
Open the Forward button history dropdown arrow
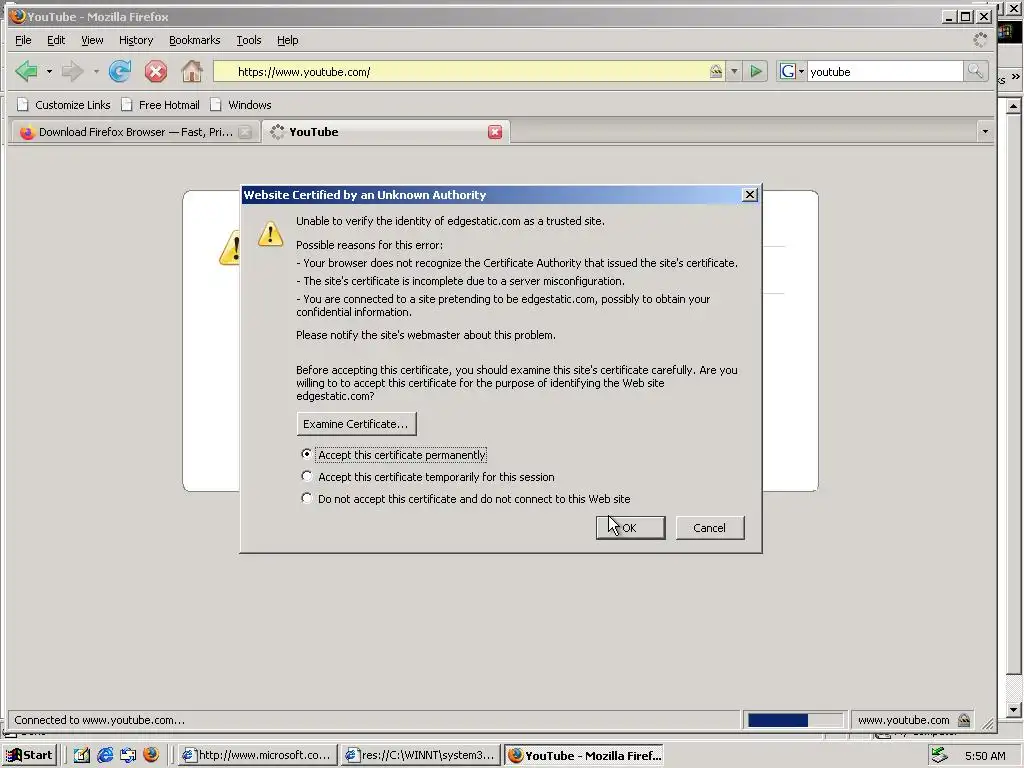pyautogui.click(x=95, y=71)
